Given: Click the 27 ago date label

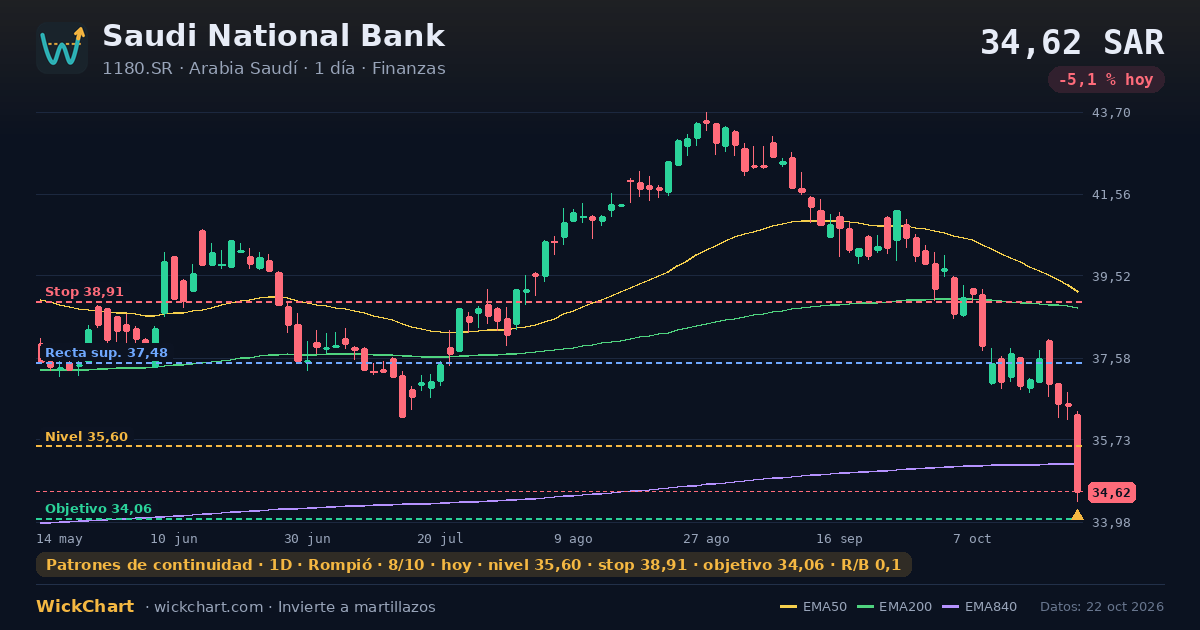Looking at the screenshot, I should pos(706,538).
